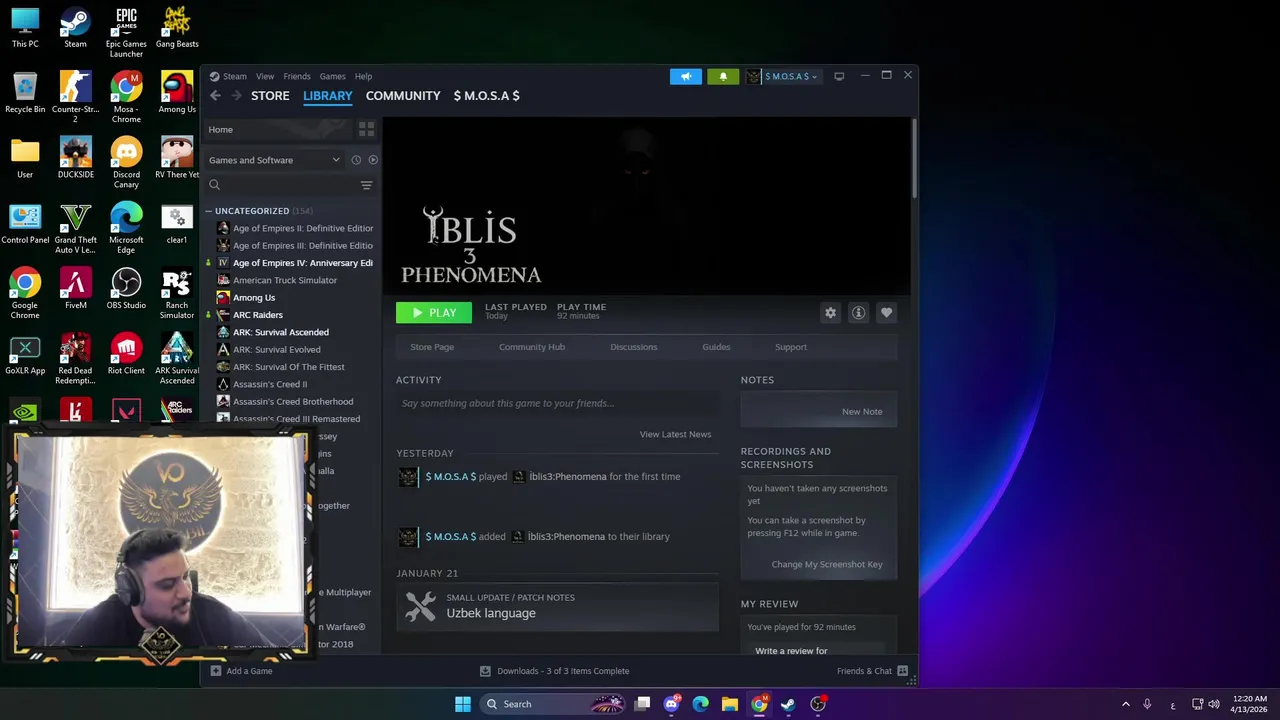Click View Latest News
Screen dimensions: 1280x720
point(675,434)
